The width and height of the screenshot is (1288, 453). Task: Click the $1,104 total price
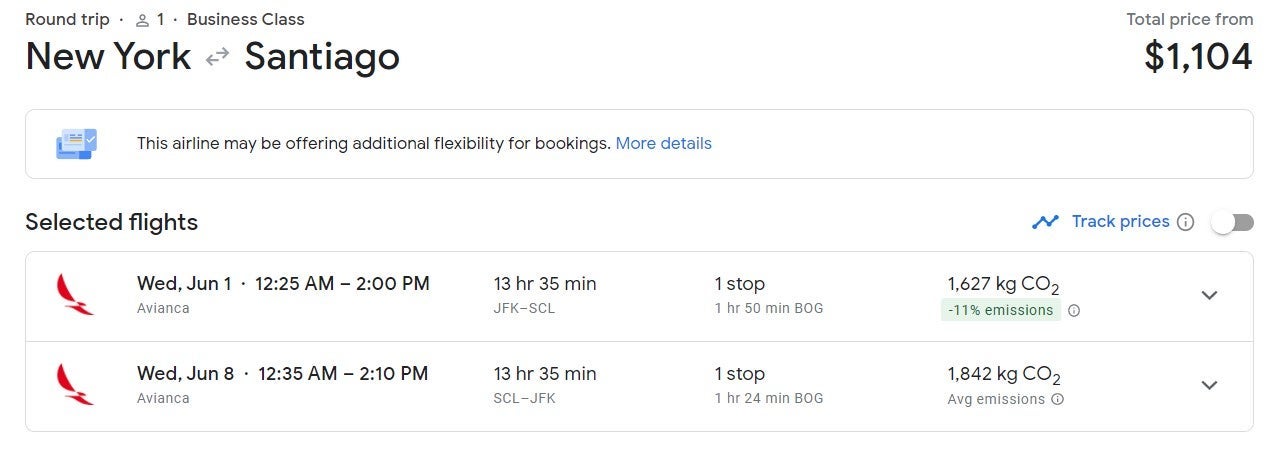1198,56
